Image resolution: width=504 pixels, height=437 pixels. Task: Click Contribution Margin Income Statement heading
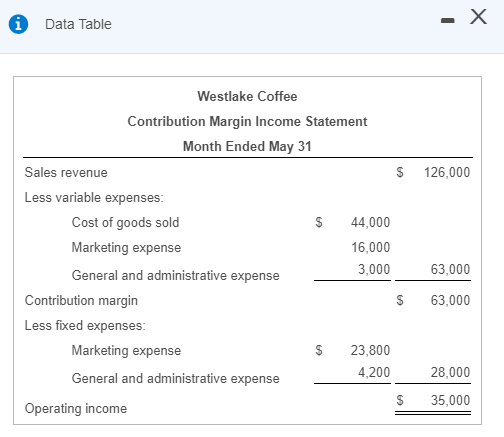coord(247,121)
